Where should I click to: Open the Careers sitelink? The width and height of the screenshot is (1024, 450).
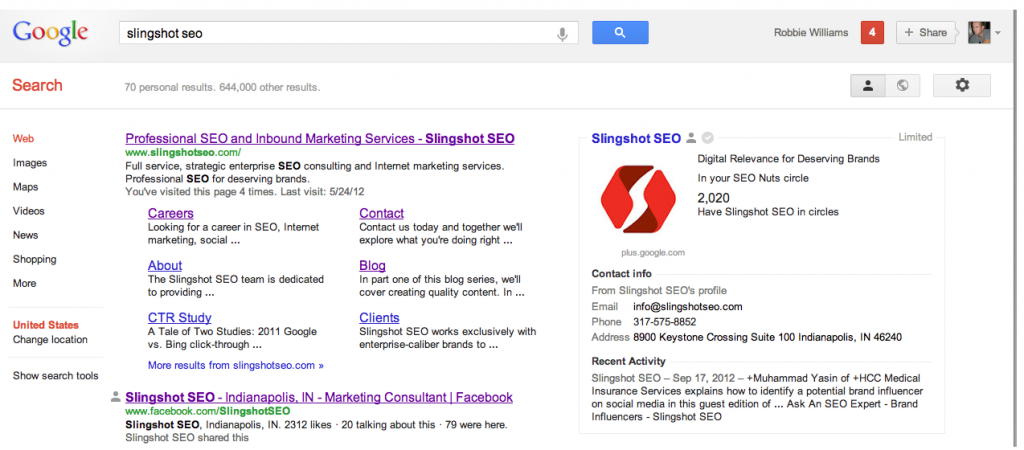pos(170,213)
